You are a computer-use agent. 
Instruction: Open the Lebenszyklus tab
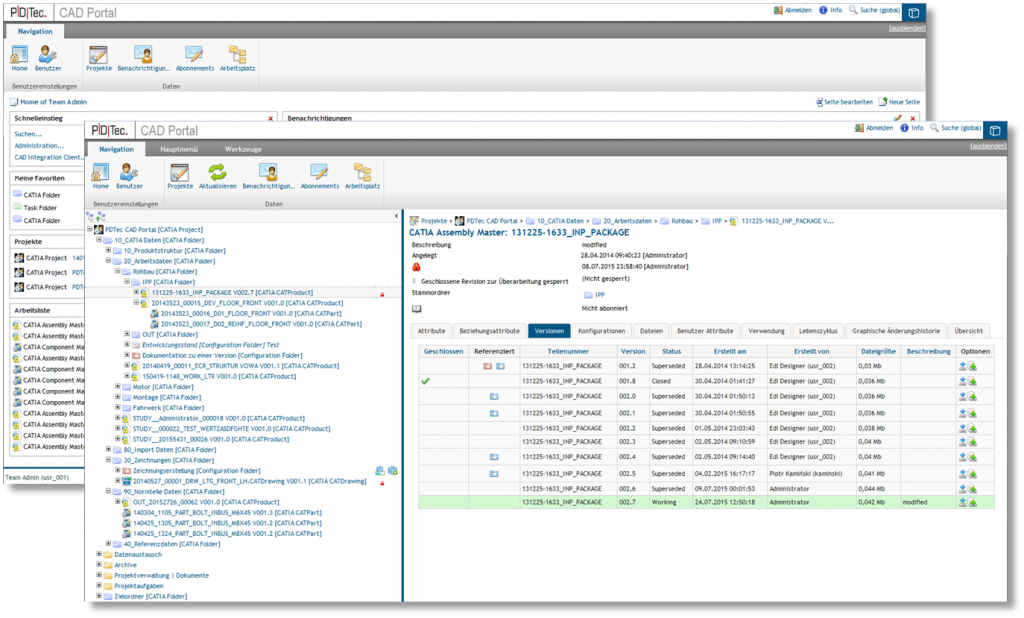coord(818,330)
